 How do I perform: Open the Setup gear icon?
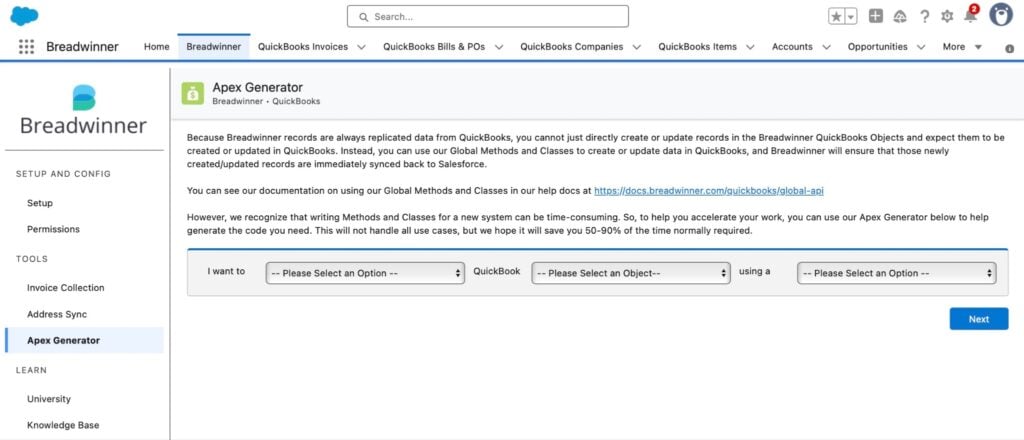coord(947,17)
